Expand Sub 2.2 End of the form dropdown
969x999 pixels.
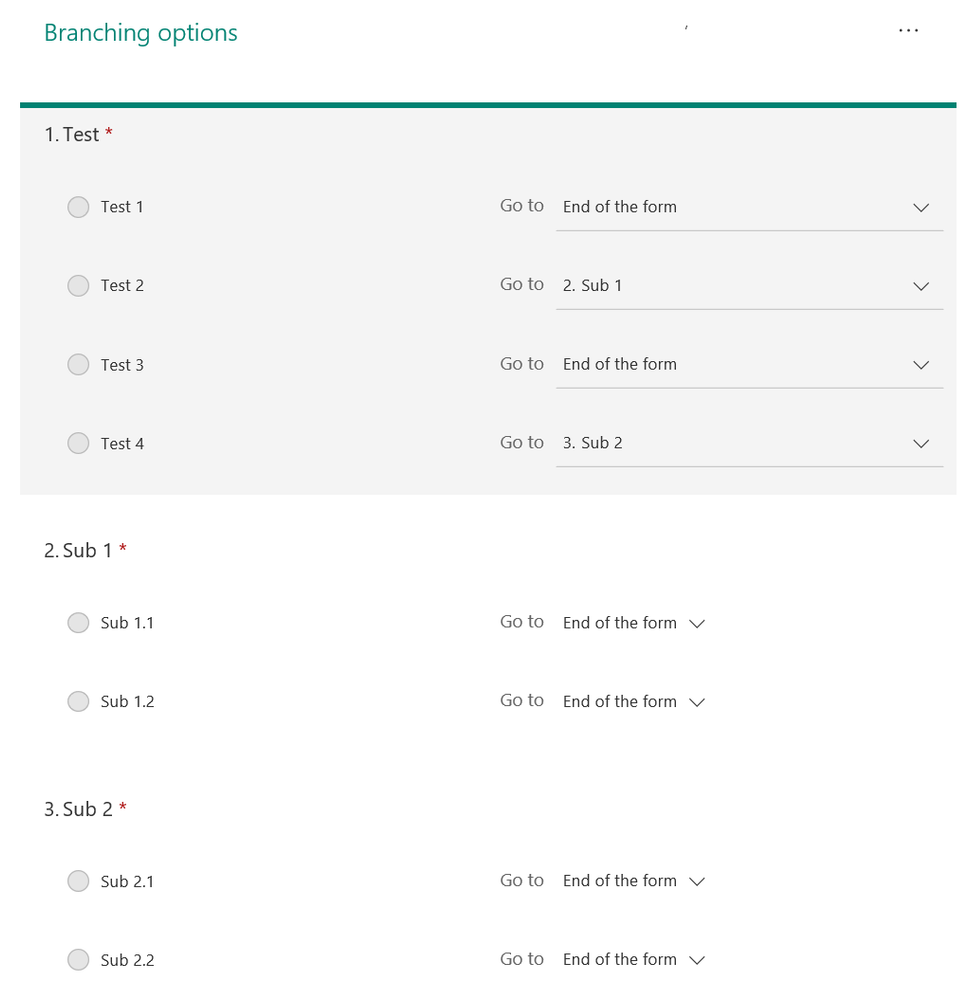pos(633,960)
